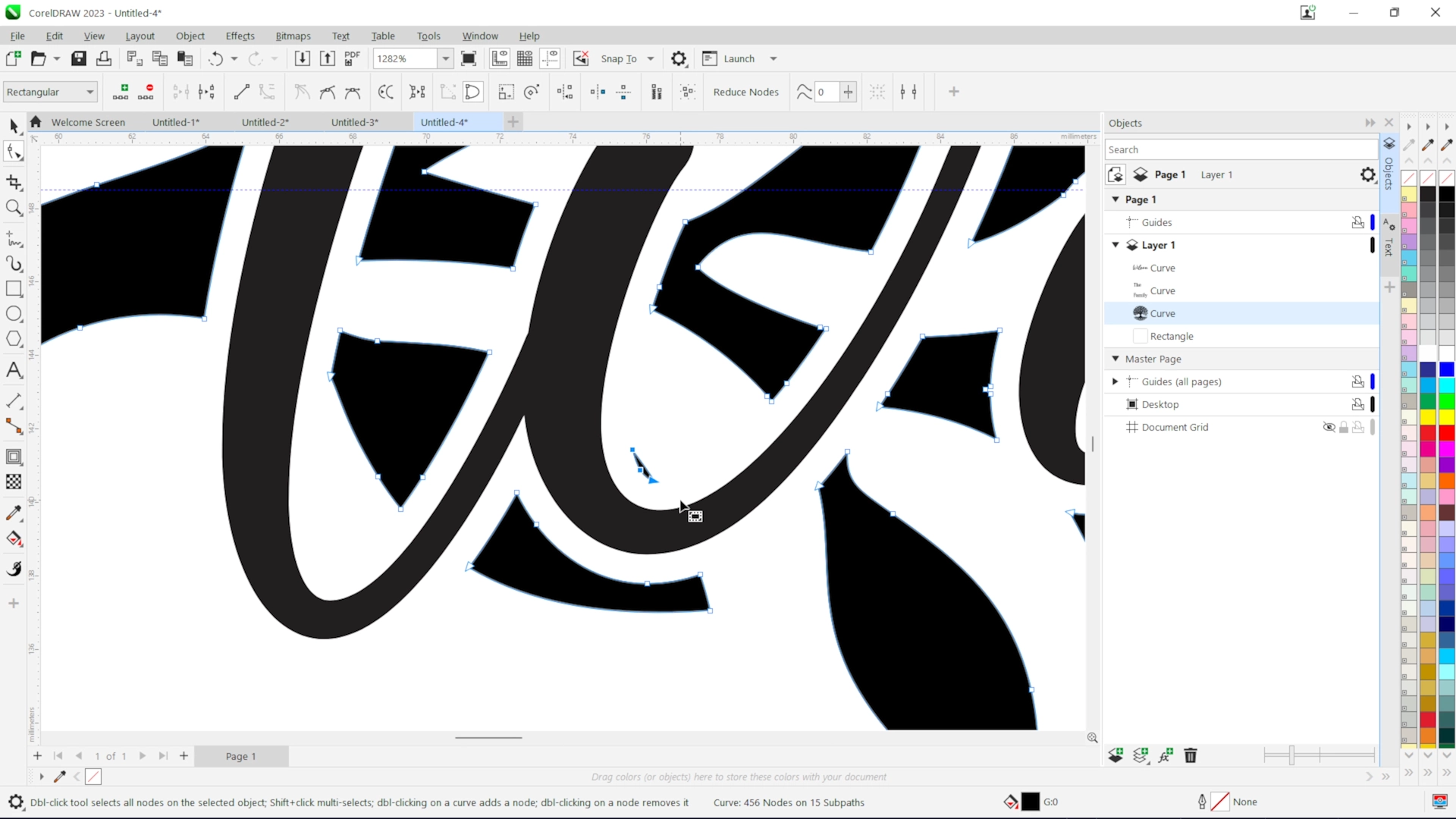Image resolution: width=1456 pixels, height=819 pixels.
Task: Toggle Desktop layer printable icon
Action: [1358, 404]
